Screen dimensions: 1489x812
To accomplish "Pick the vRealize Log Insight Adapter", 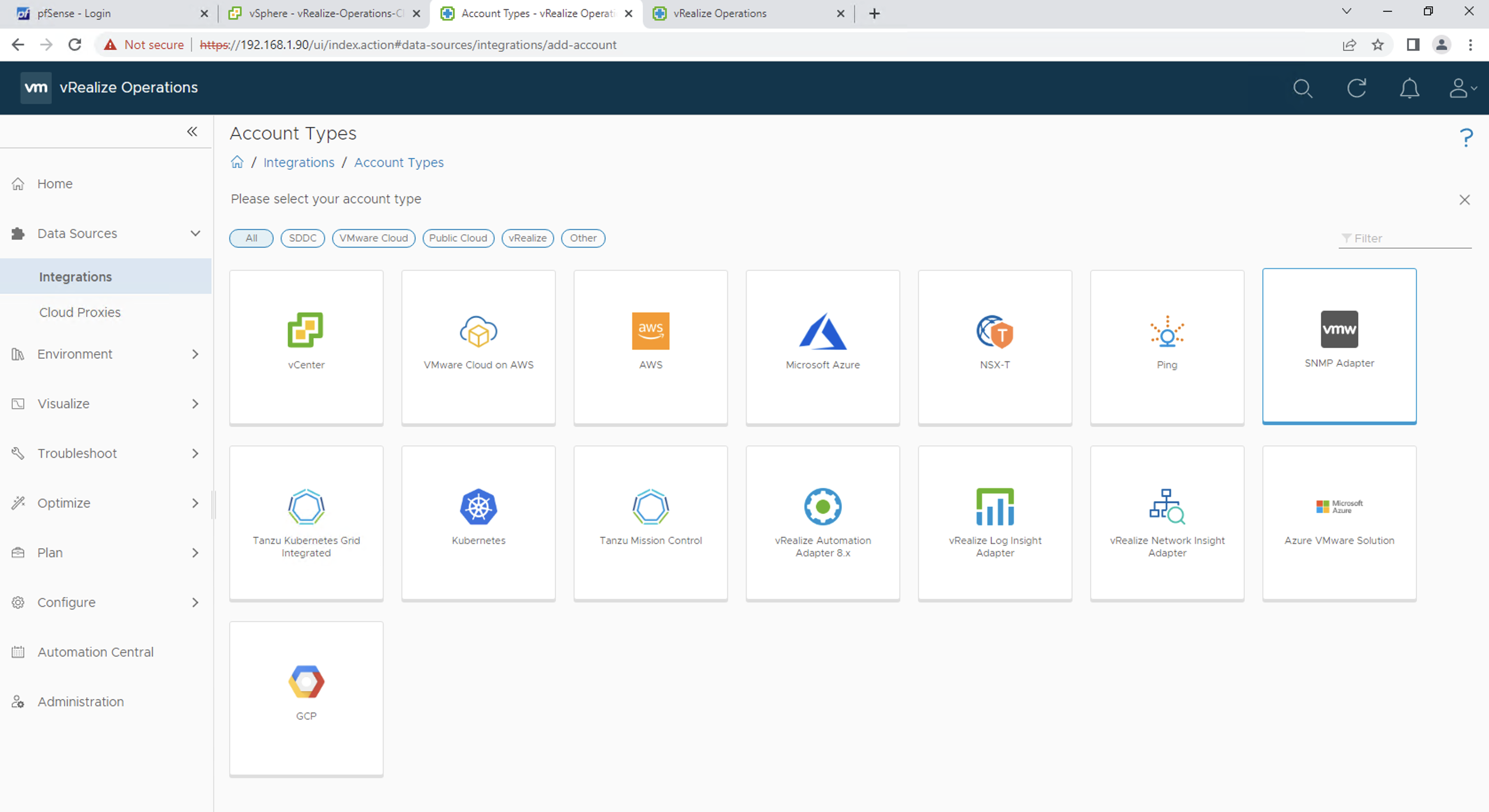I will pos(995,523).
